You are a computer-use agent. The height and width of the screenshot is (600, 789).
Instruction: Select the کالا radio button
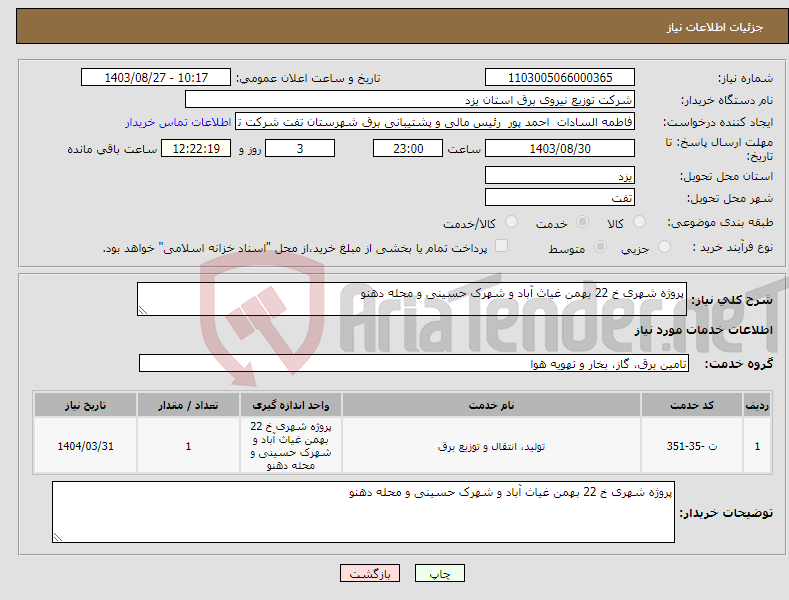click(640, 221)
